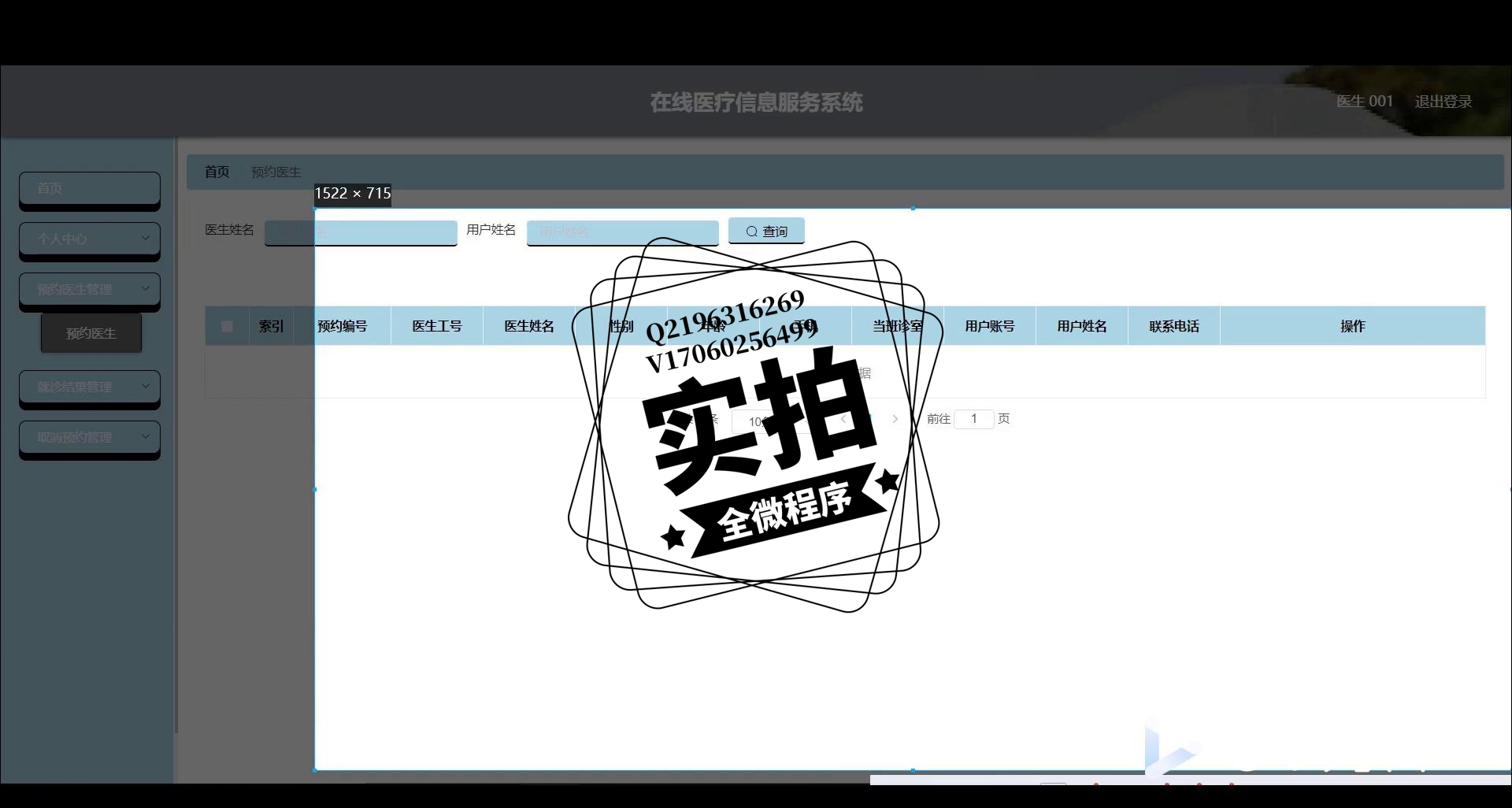Image resolution: width=1512 pixels, height=808 pixels.
Task: Go to next page with pagination arrow
Action: [895, 419]
